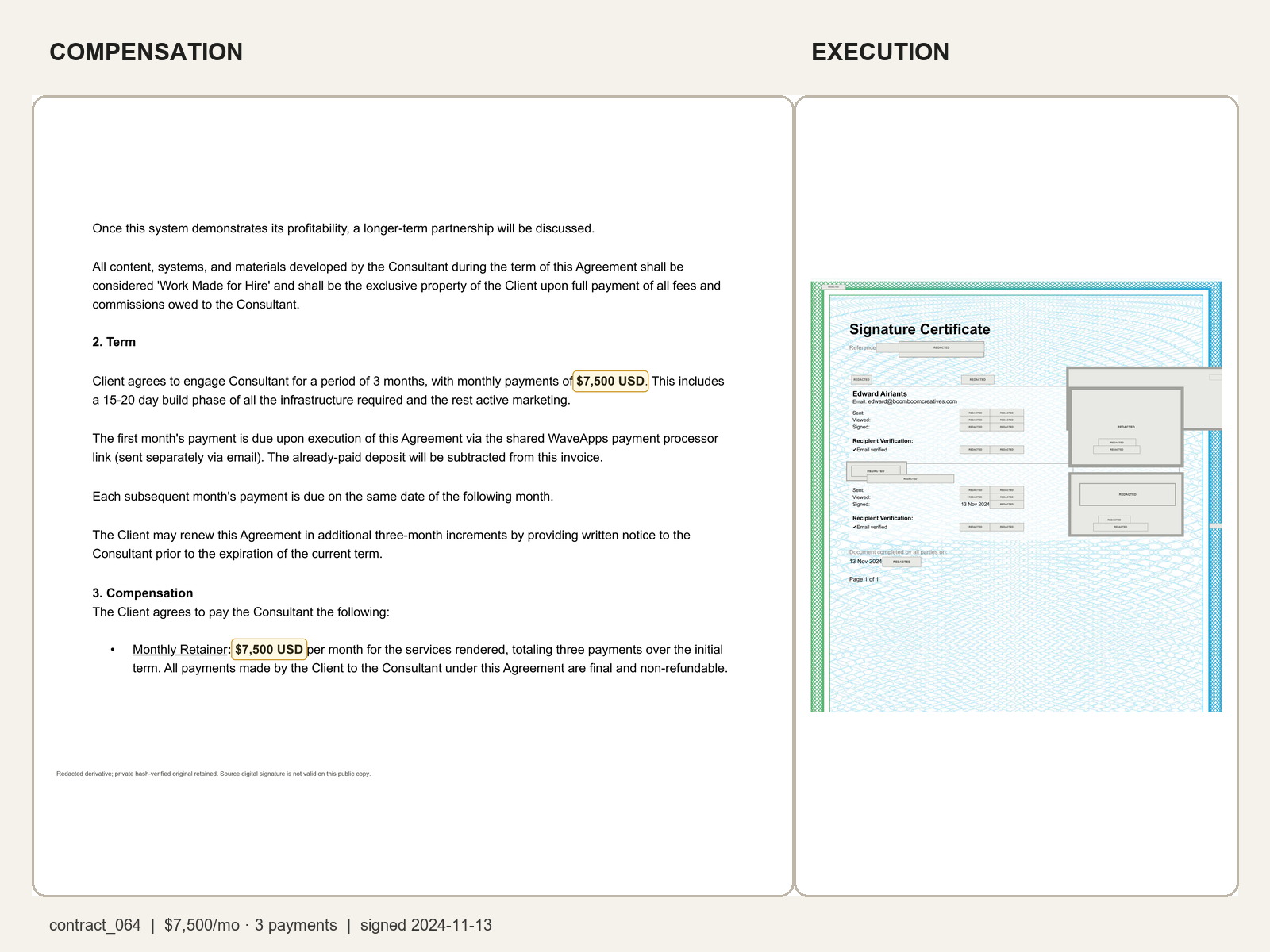Screen dimensions: 1270x952
Task: Click the highlighted $7,500 USD after Monthly Retainer
Action: coord(269,650)
